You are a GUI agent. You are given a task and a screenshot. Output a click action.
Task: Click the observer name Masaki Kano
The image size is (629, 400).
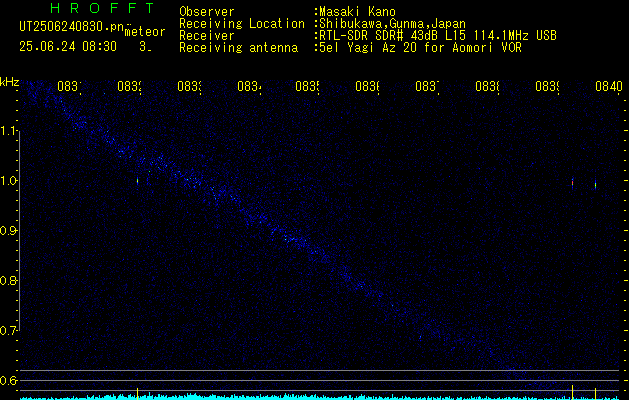coord(357,12)
